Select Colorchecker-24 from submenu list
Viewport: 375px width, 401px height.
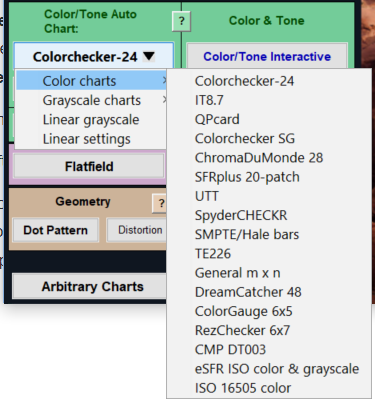click(269, 81)
